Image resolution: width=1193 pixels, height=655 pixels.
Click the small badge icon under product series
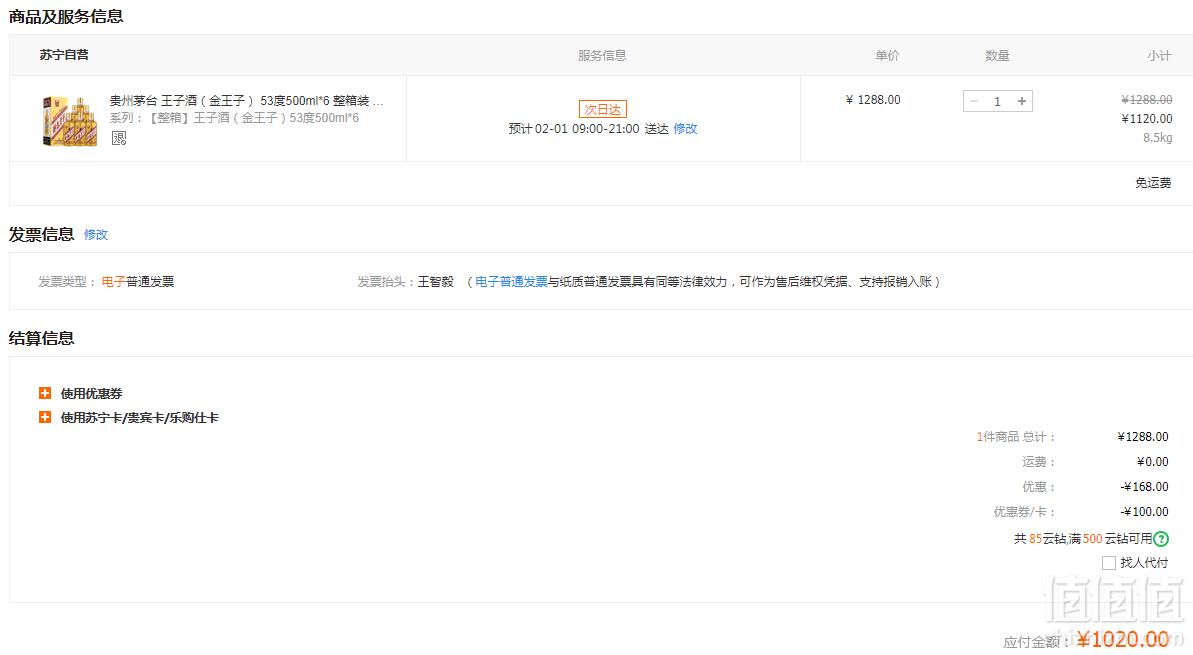pos(119,138)
